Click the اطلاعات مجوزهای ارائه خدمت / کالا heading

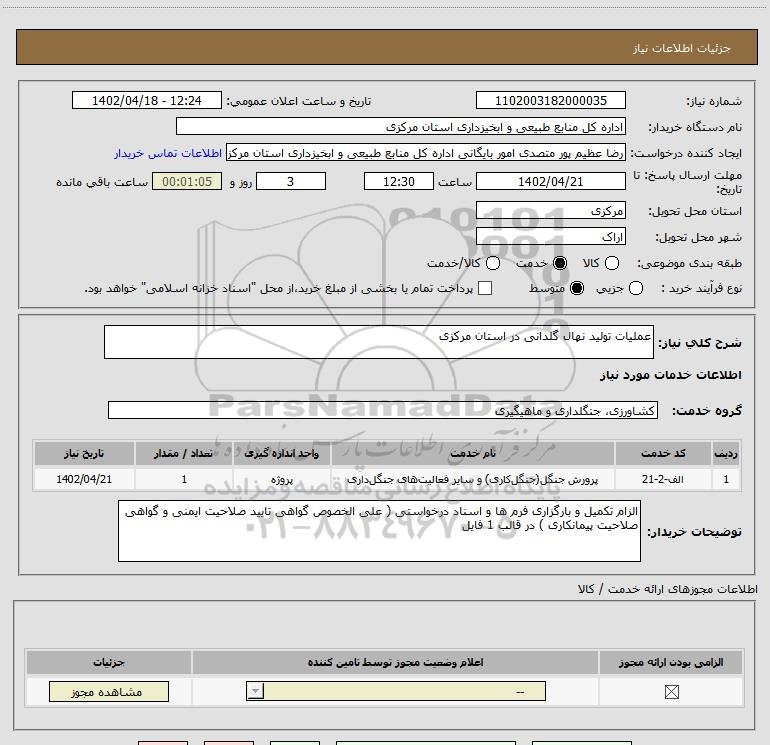[668, 589]
